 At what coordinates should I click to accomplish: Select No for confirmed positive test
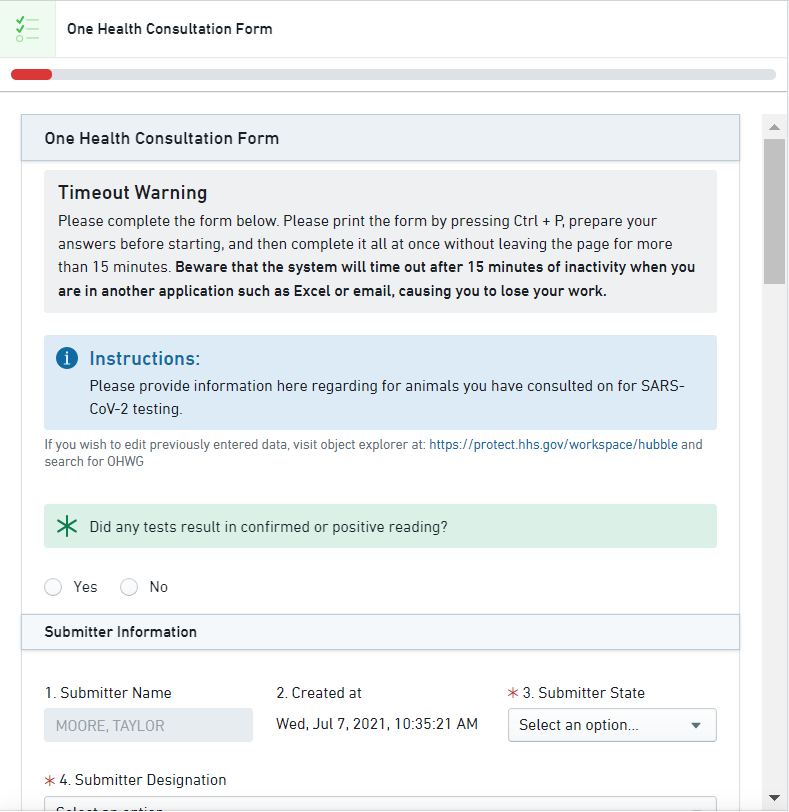(x=129, y=587)
